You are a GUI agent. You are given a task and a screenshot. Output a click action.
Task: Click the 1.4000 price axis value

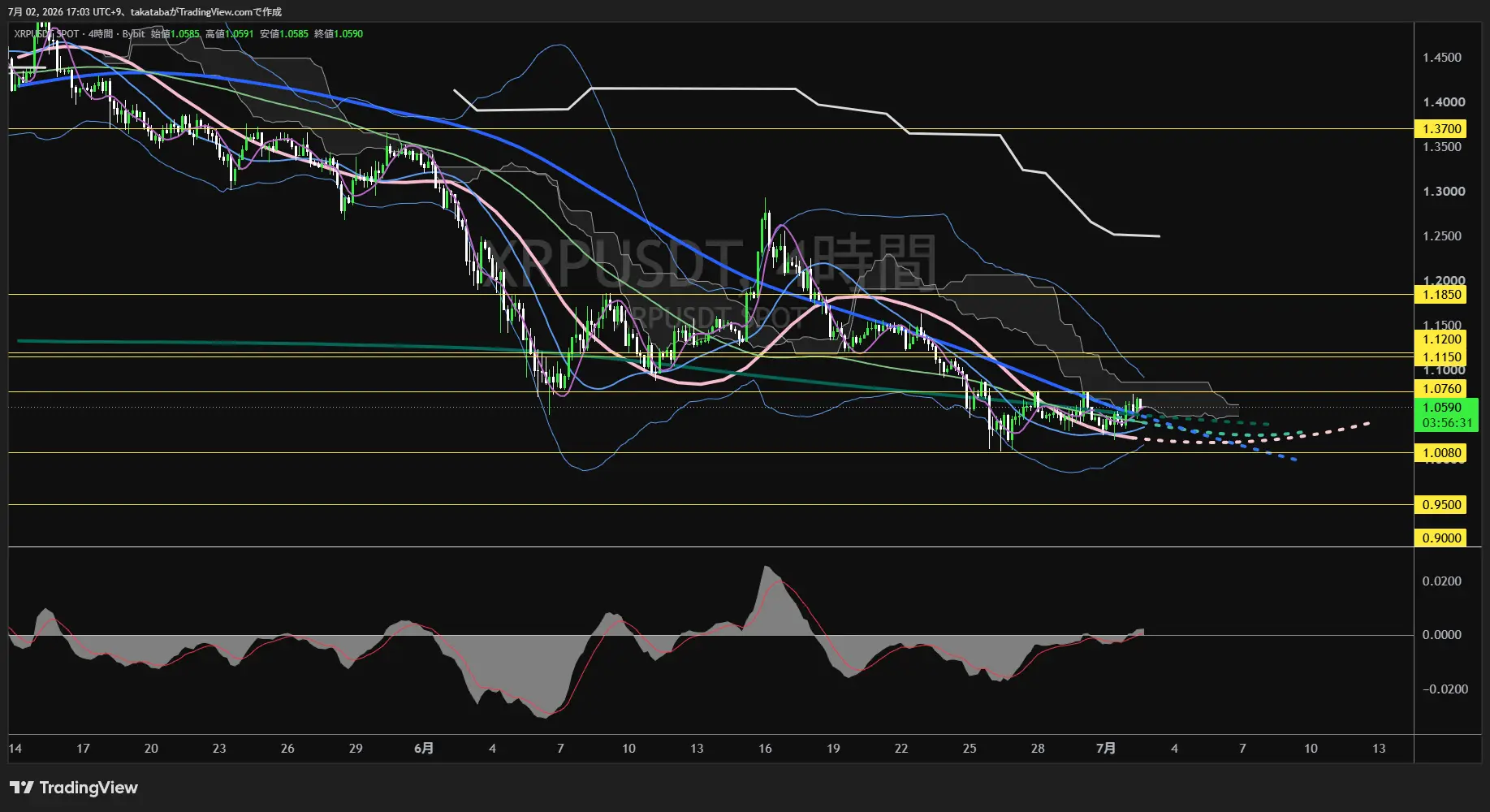pyautogui.click(x=1444, y=102)
